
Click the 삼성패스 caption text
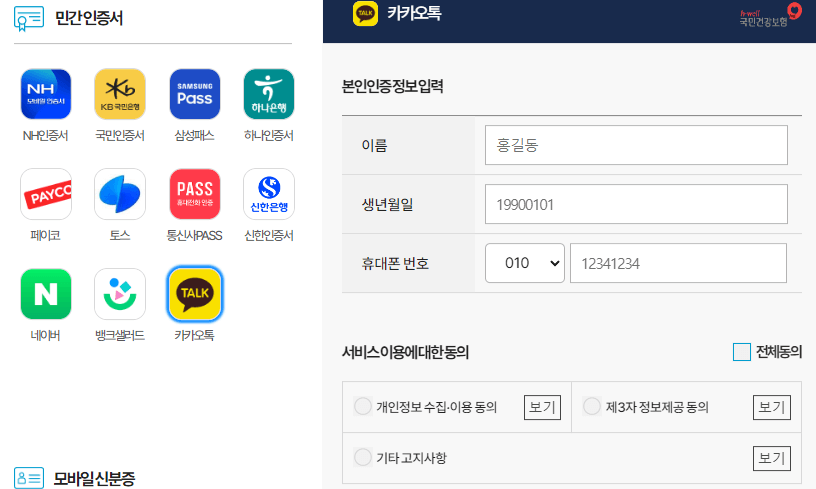pyautogui.click(x=195, y=136)
